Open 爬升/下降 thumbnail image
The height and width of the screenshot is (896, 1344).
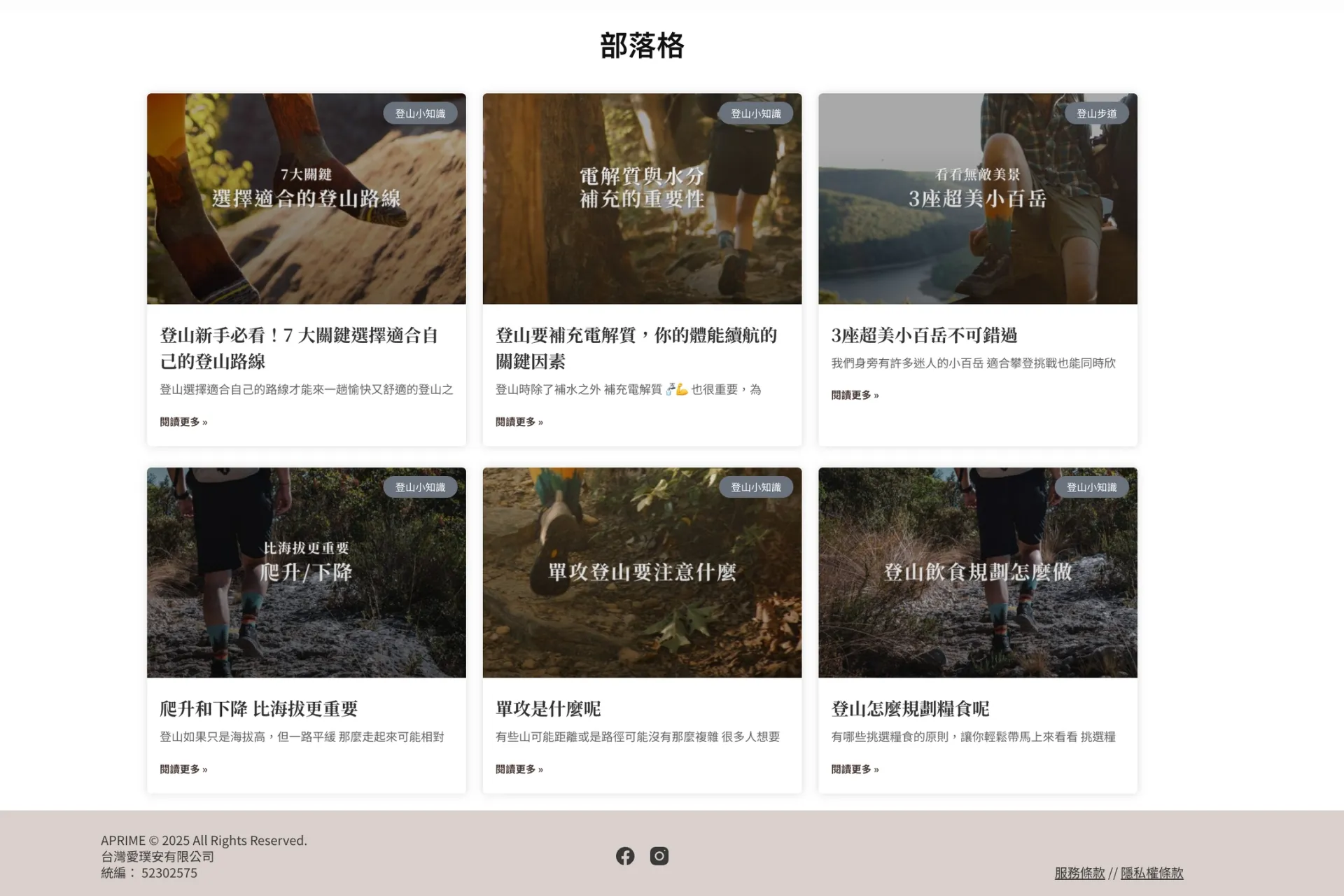point(306,609)
